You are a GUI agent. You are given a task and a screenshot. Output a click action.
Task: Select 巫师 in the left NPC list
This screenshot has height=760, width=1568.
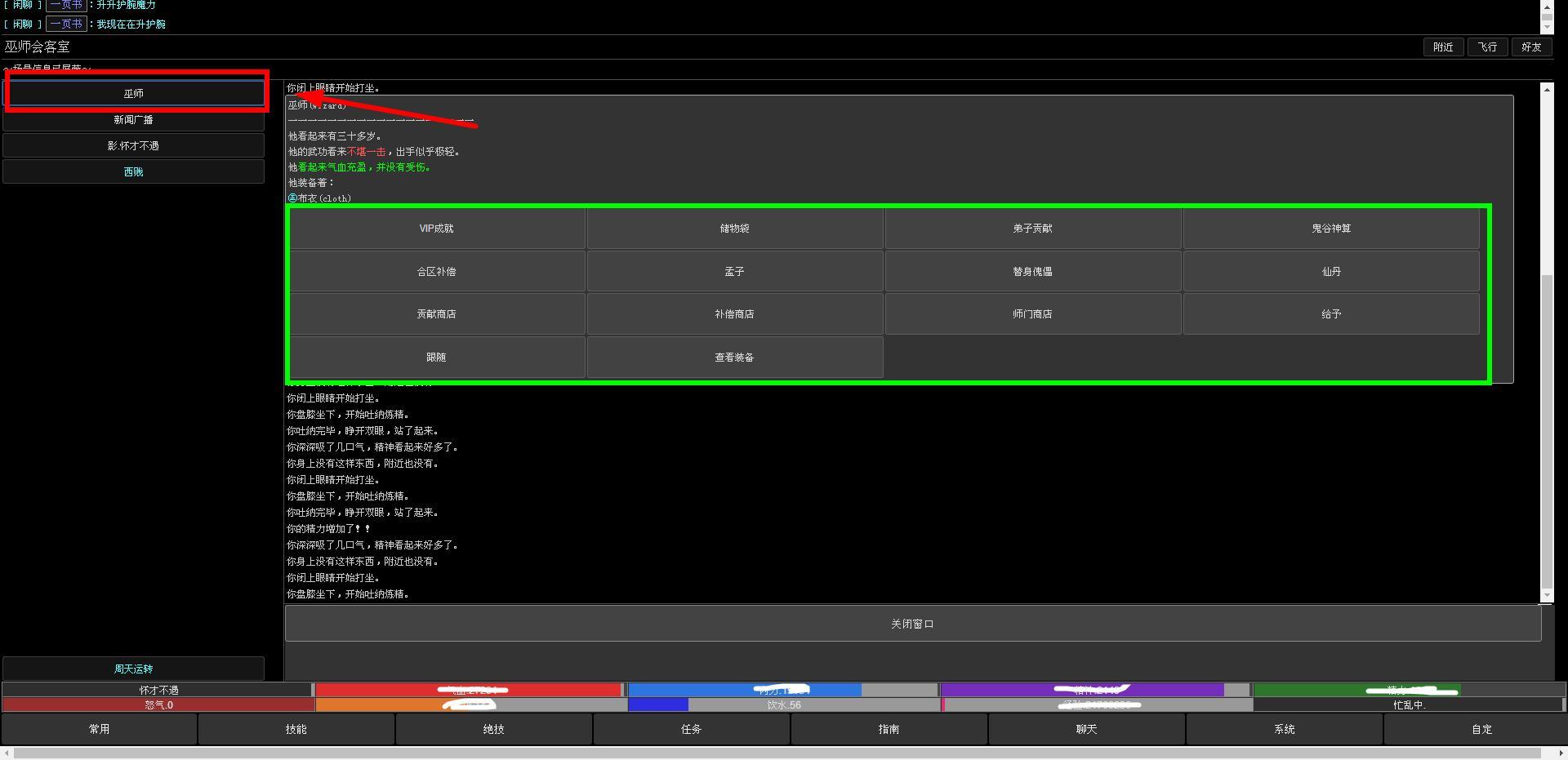click(134, 93)
